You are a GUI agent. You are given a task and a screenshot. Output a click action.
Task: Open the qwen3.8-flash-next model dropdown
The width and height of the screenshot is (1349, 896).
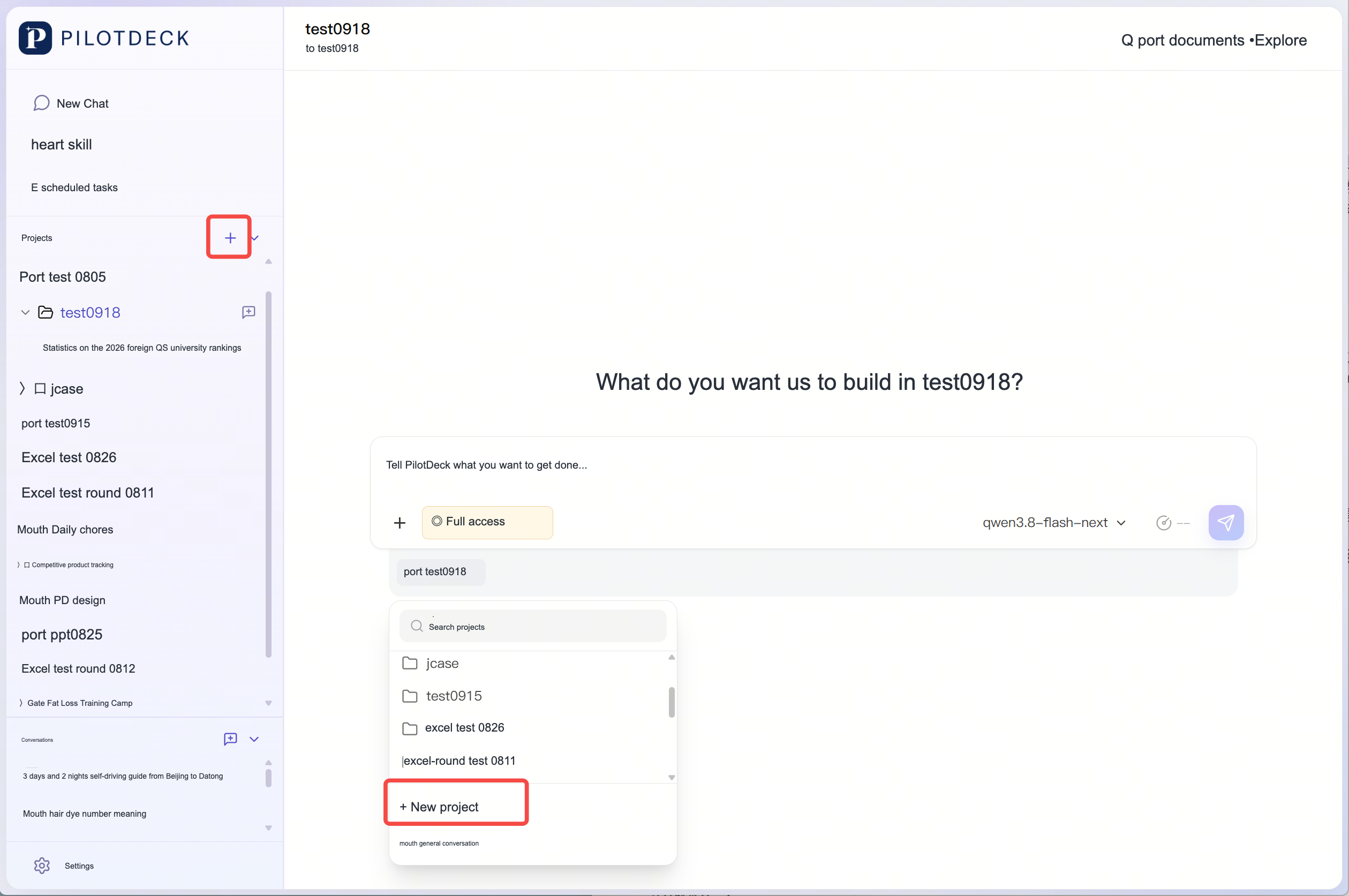tap(1054, 522)
